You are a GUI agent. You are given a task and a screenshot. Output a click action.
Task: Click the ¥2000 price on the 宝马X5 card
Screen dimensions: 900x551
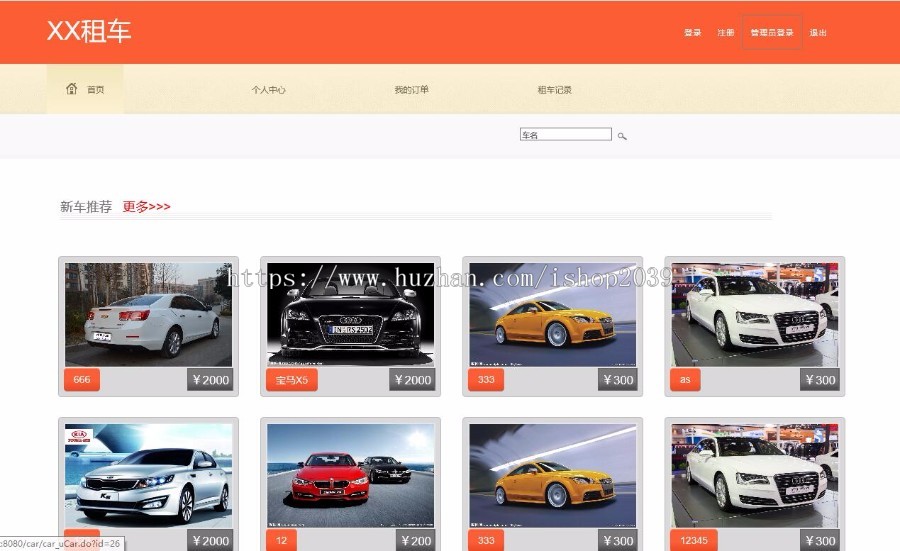[x=412, y=379]
